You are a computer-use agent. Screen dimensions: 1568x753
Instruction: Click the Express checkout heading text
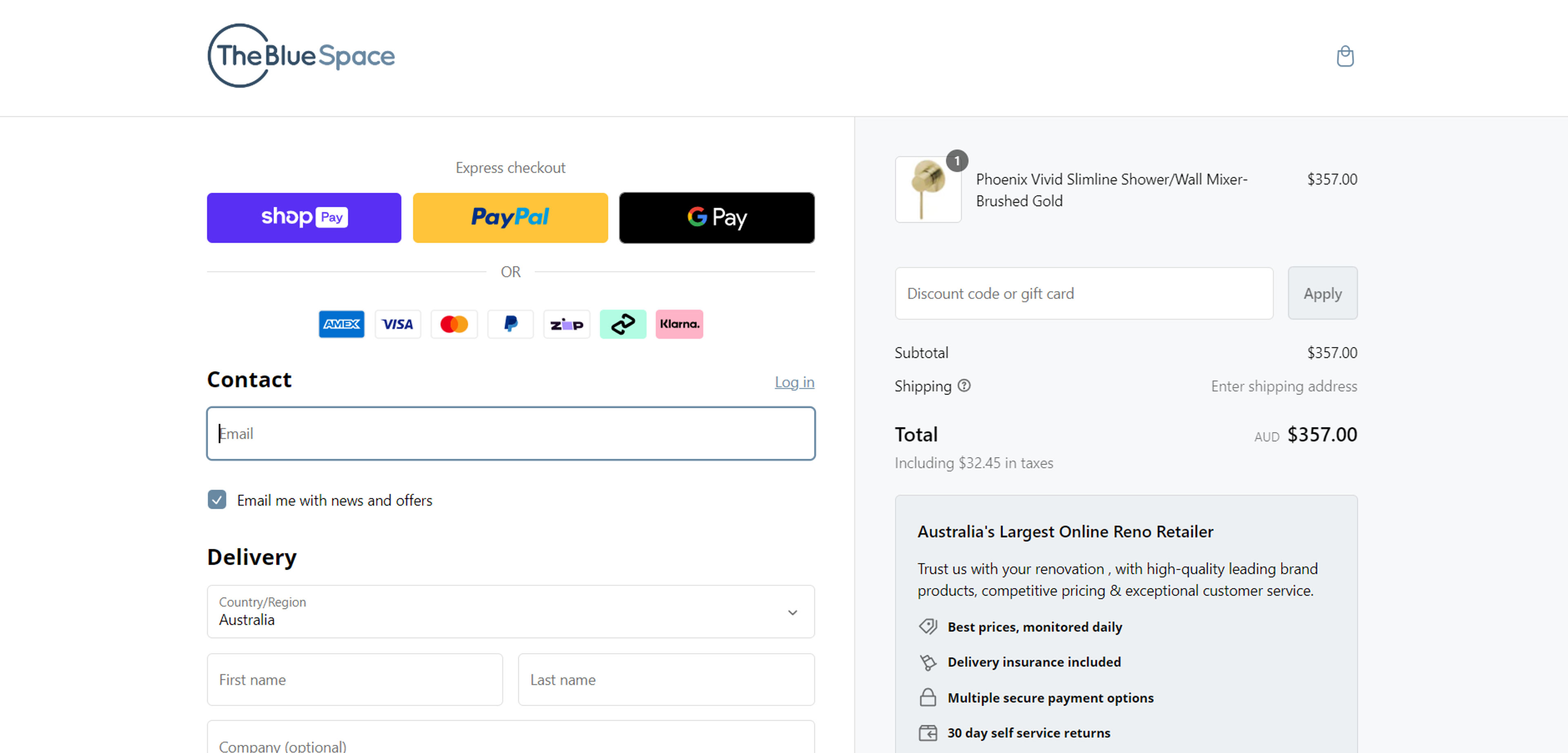tap(510, 167)
